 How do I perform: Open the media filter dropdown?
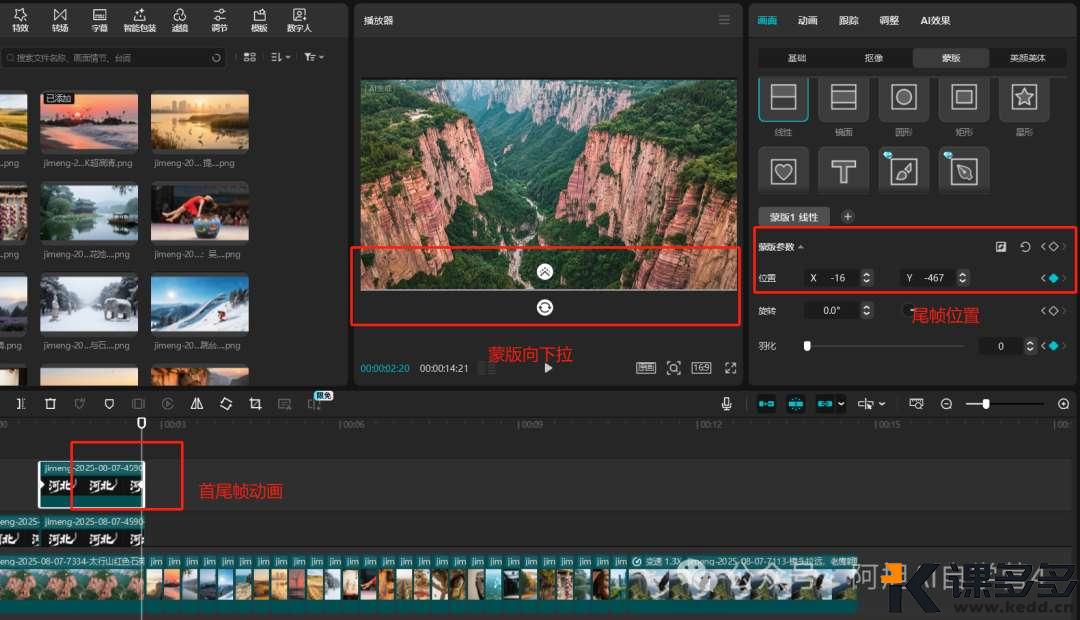(313, 57)
